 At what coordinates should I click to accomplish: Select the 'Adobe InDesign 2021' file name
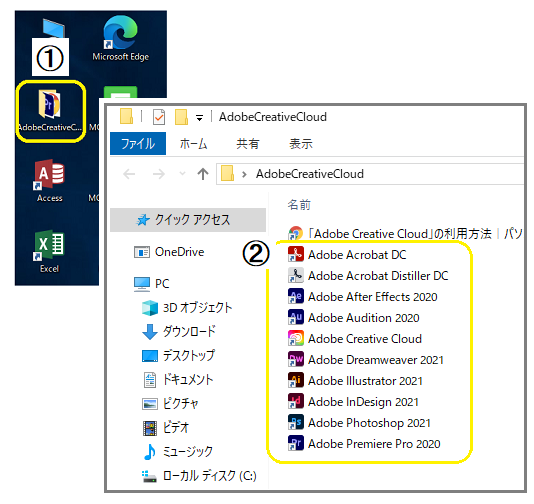[x=363, y=402]
